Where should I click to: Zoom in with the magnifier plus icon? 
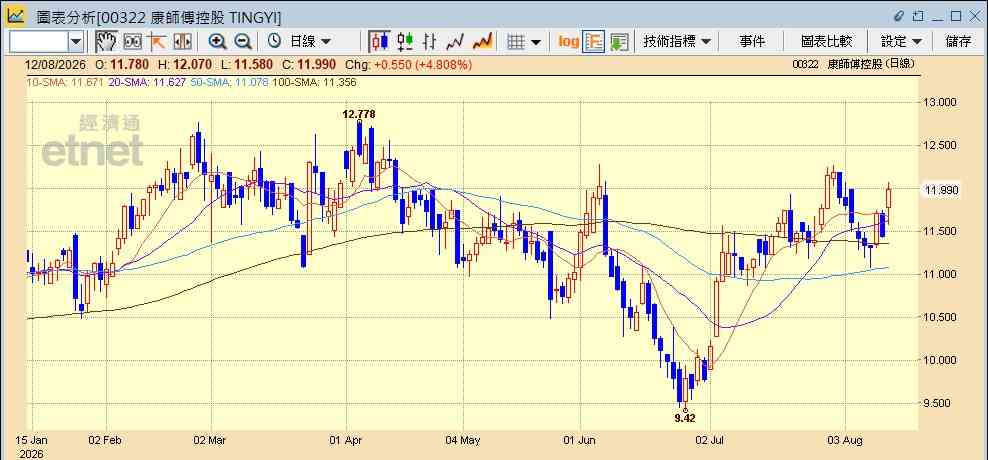click(x=217, y=42)
